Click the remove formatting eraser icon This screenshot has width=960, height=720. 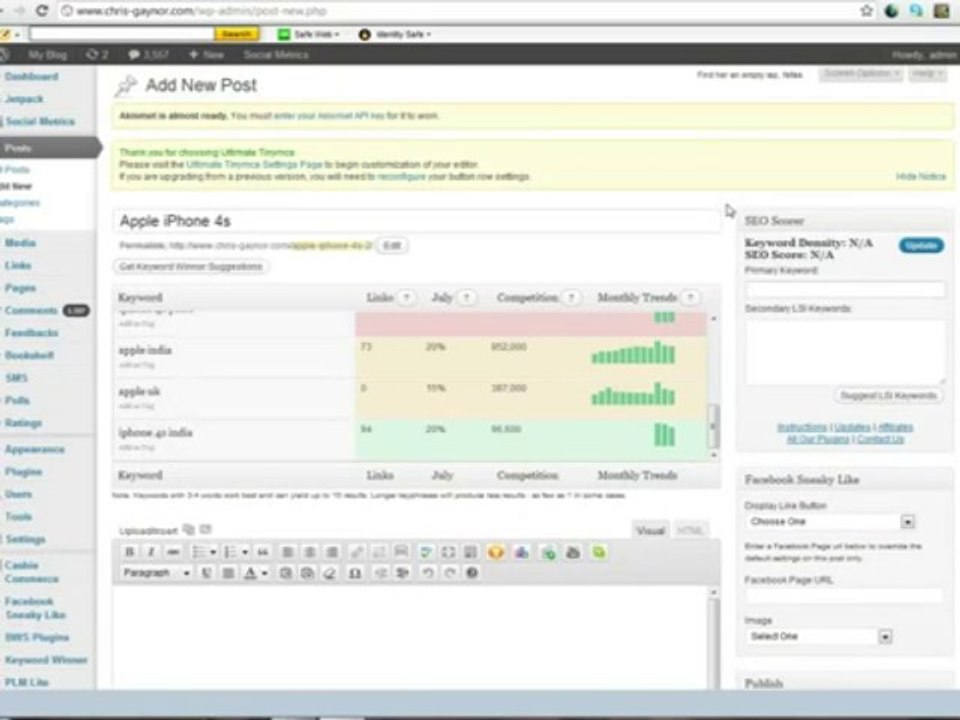[x=330, y=573]
